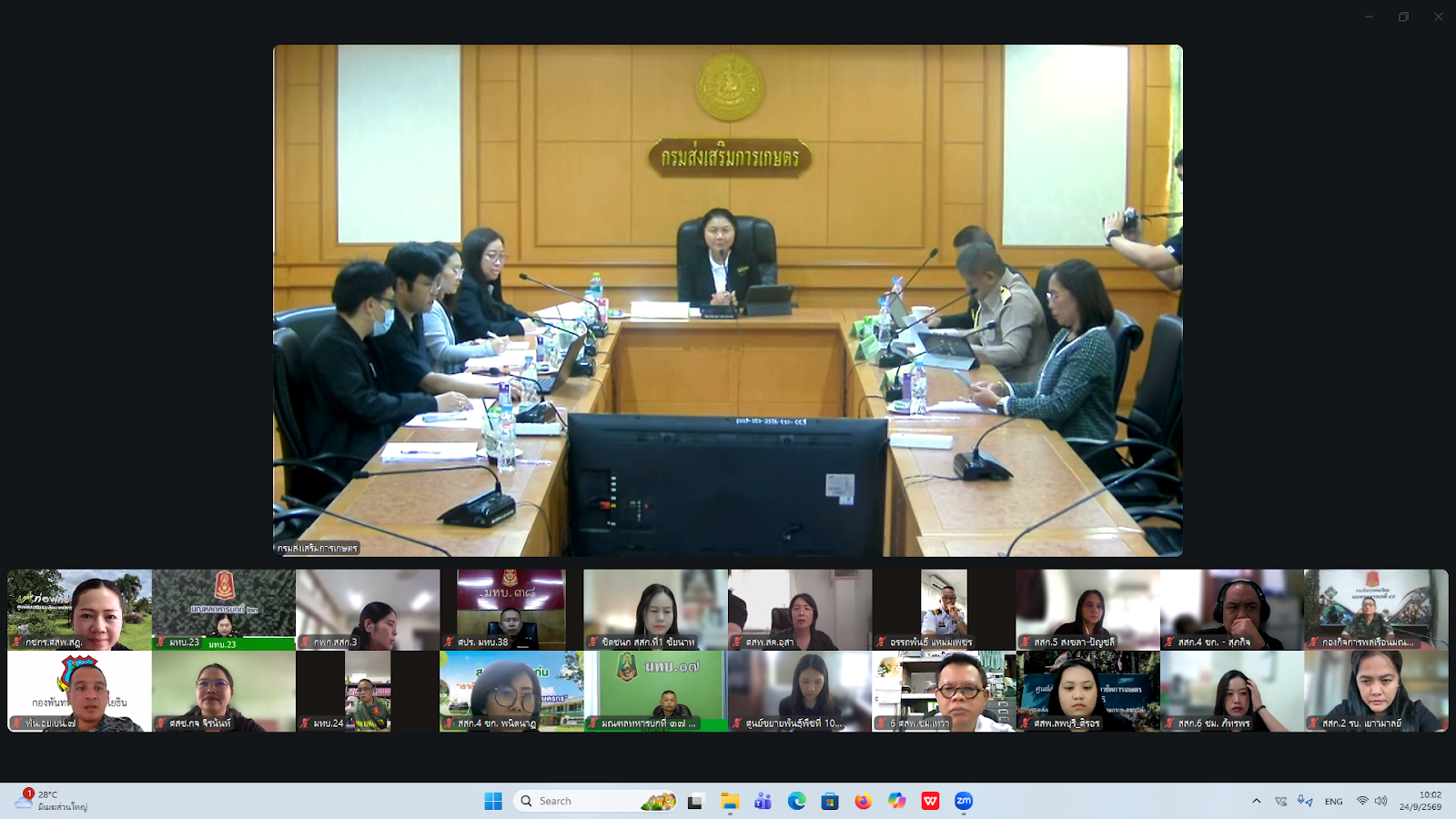Open WPS Office from the taskbar

click(x=930, y=801)
